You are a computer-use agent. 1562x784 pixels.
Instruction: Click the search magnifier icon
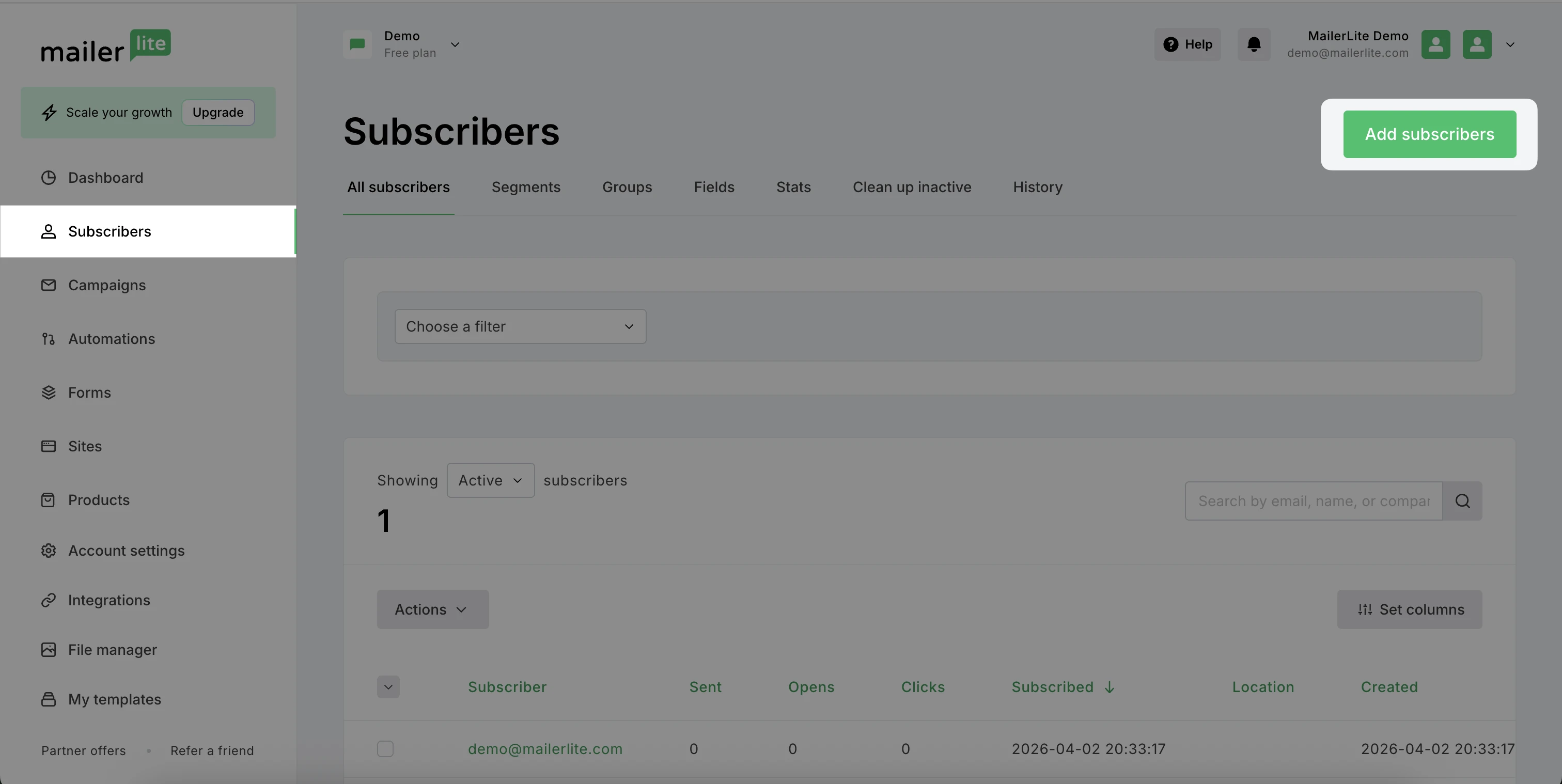(x=1462, y=501)
